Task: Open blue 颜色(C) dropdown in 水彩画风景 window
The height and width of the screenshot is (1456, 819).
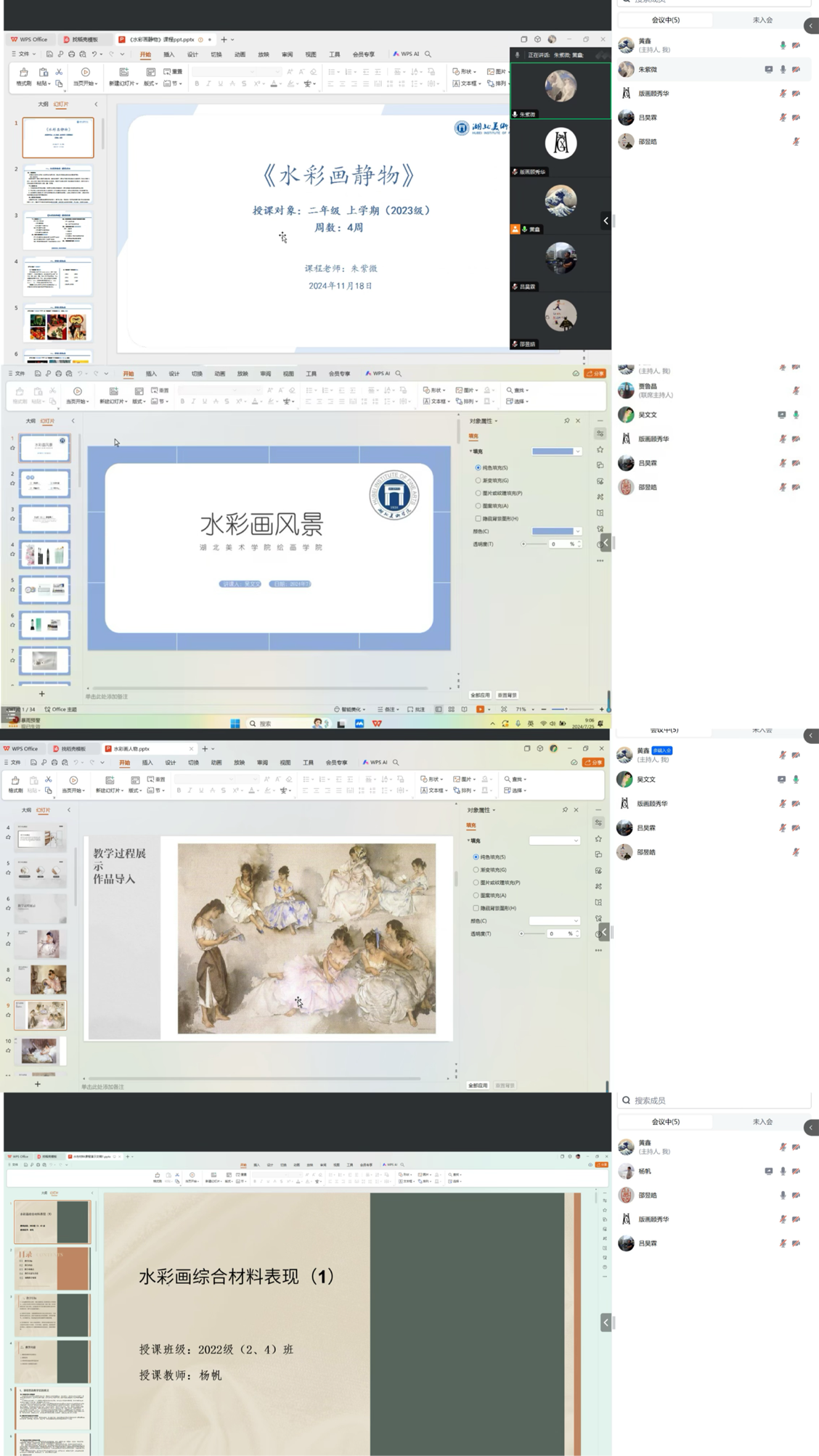Action: pos(557,531)
